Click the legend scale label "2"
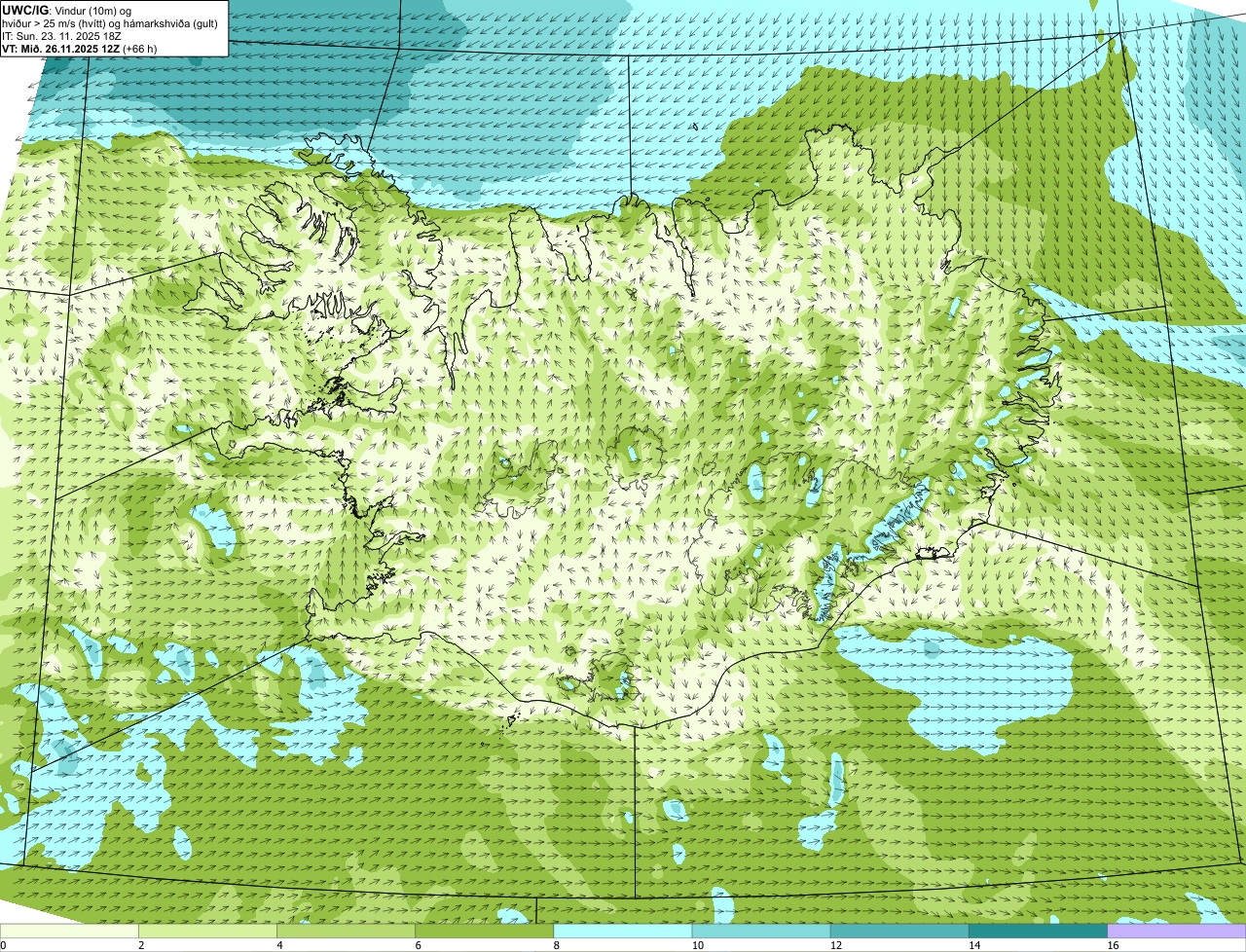Viewport: 1246px width, 952px height. point(141,945)
